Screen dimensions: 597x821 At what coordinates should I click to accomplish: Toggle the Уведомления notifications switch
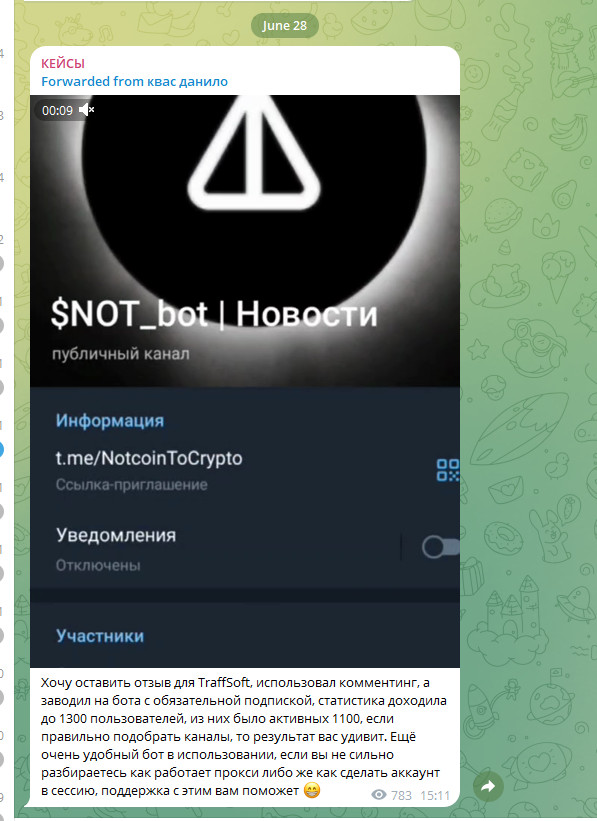click(x=441, y=547)
